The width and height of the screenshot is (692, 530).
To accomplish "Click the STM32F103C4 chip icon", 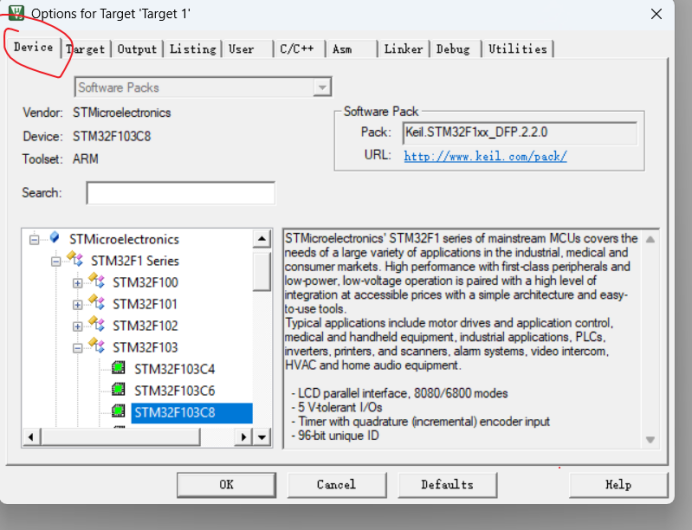I will [118, 367].
